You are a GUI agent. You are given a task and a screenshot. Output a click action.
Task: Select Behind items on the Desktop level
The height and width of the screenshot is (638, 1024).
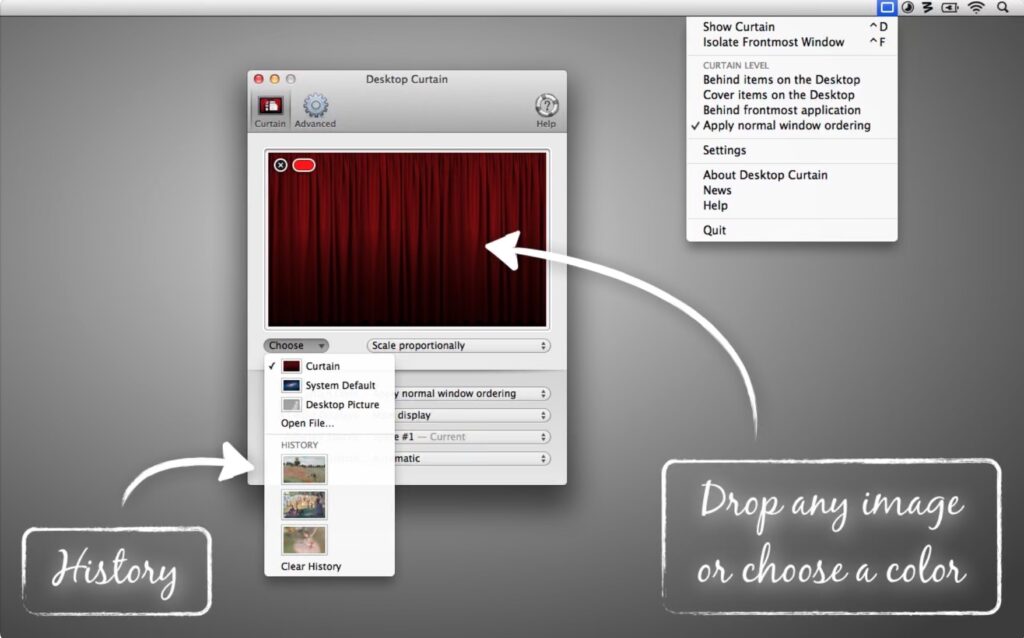tap(781, 79)
